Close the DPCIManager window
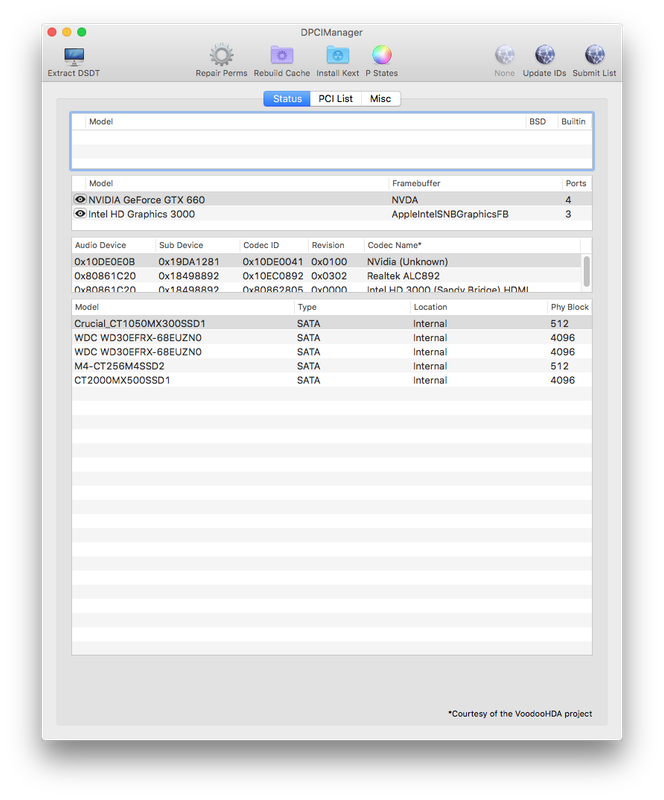Screen dimensions: 664x800 tap(52, 32)
